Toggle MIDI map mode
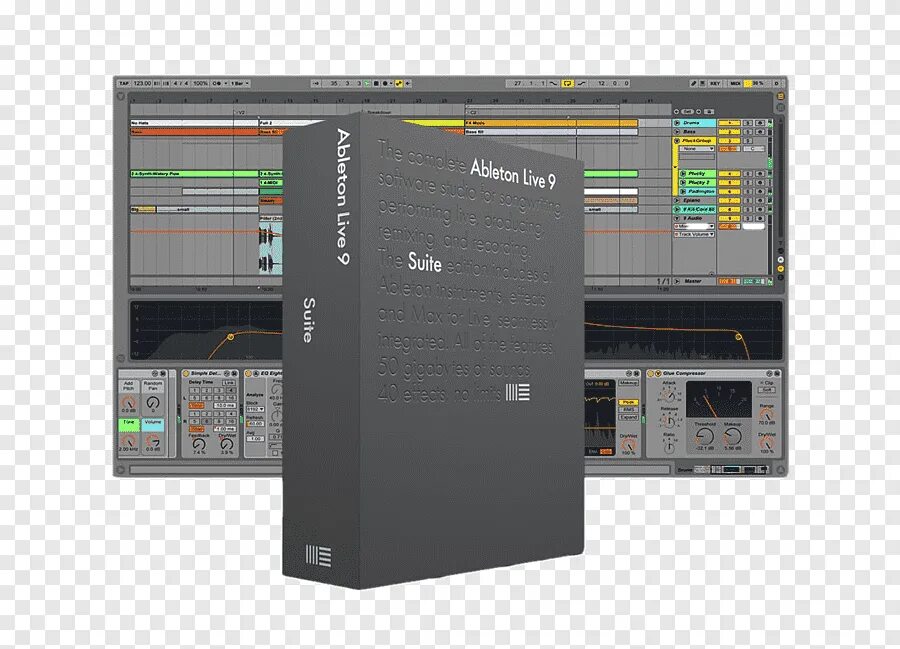 point(736,83)
